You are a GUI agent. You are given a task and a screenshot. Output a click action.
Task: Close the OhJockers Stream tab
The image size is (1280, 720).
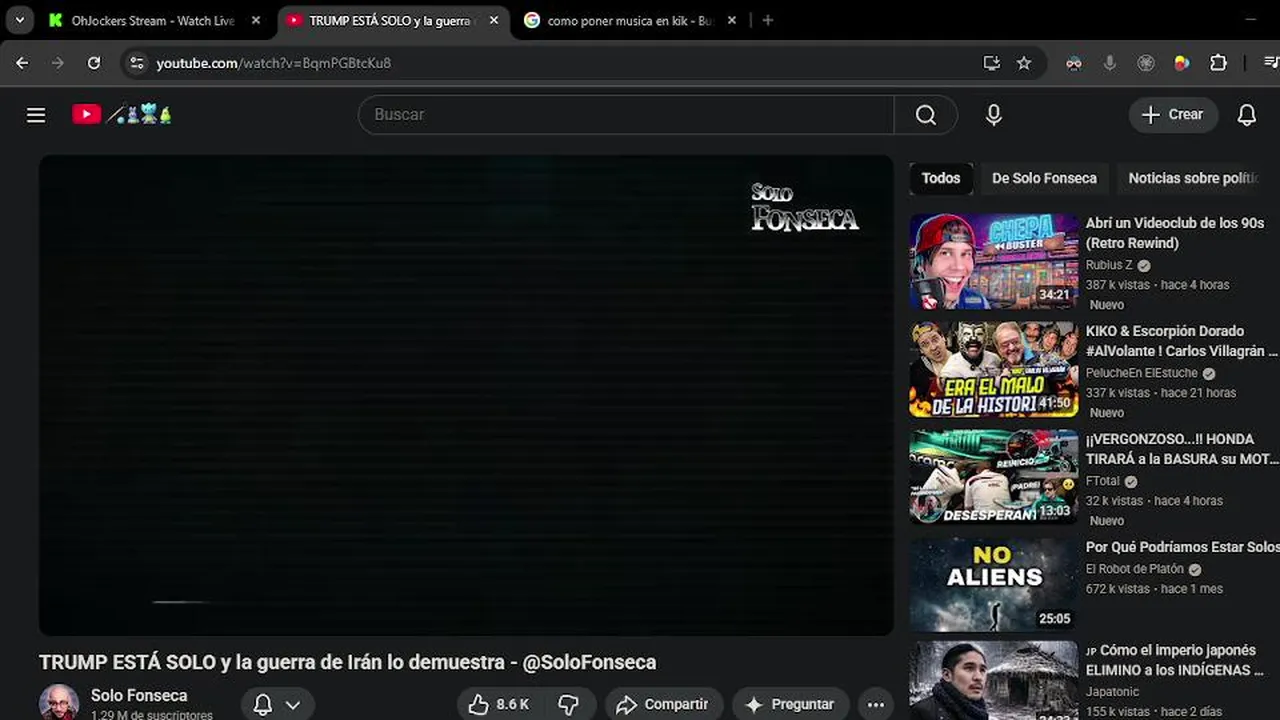tap(256, 20)
